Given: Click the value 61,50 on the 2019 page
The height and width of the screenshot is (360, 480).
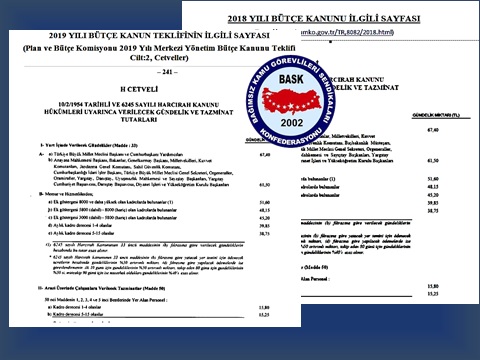Looking at the screenshot, I should (265, 185).
